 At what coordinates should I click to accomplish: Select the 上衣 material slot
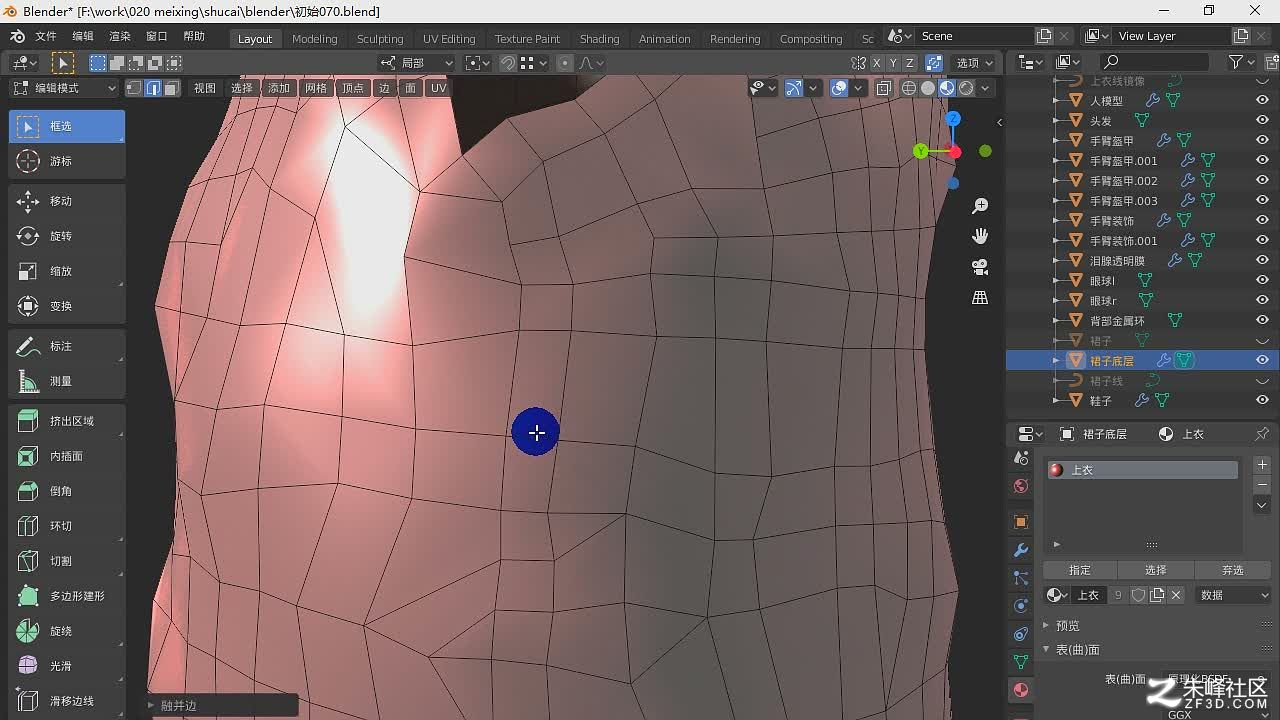1142,470
